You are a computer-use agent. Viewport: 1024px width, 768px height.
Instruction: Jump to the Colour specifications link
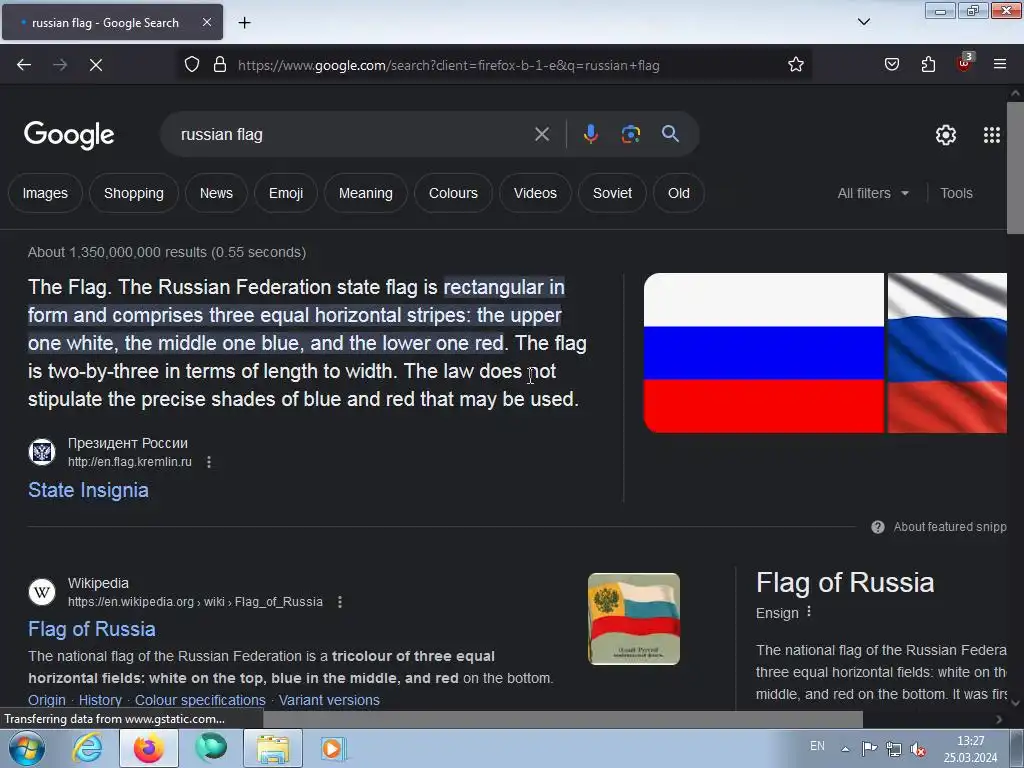point(200,700)
